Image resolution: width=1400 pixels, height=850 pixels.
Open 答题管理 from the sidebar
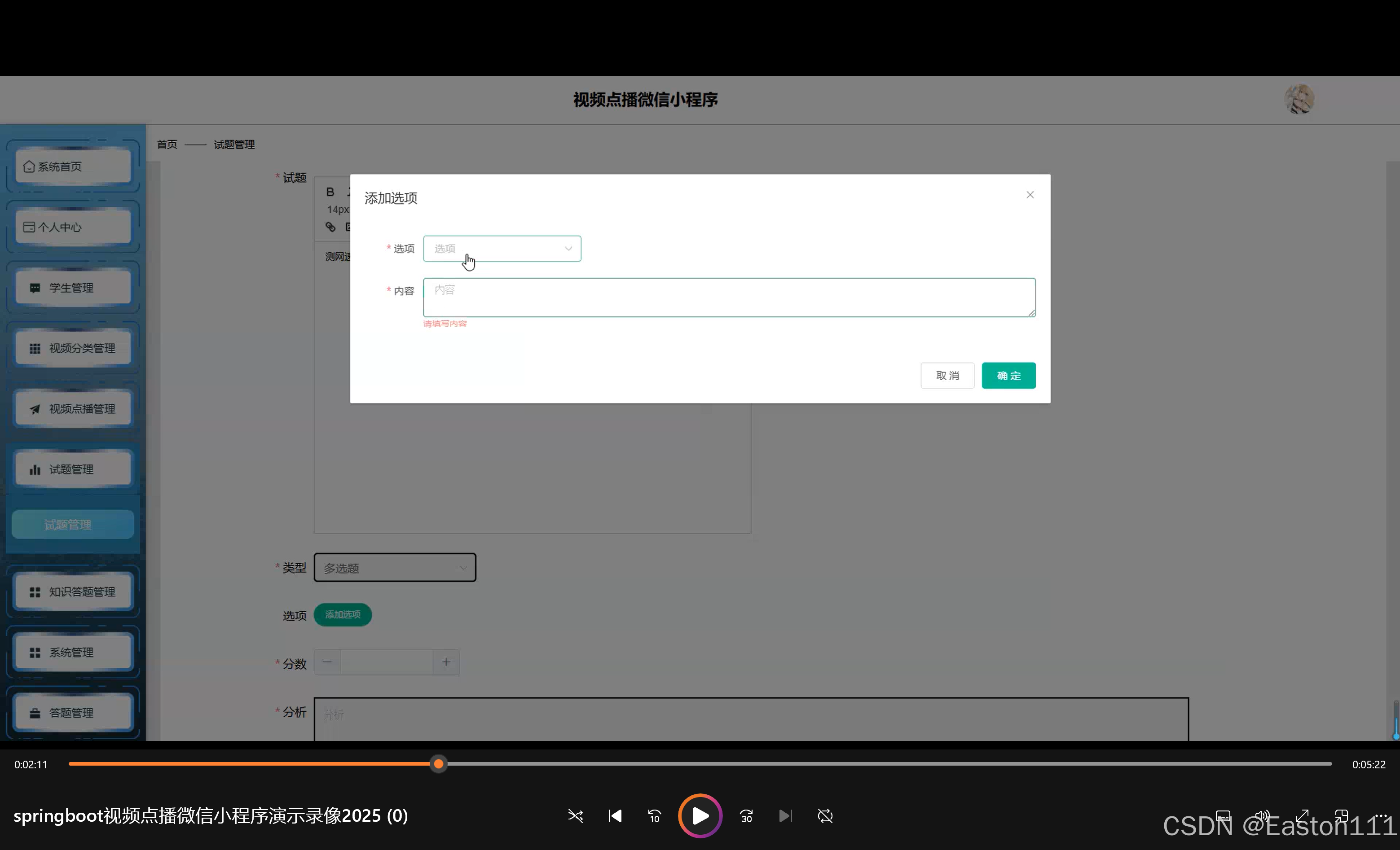pyautogui.click(x=73, y=713)
